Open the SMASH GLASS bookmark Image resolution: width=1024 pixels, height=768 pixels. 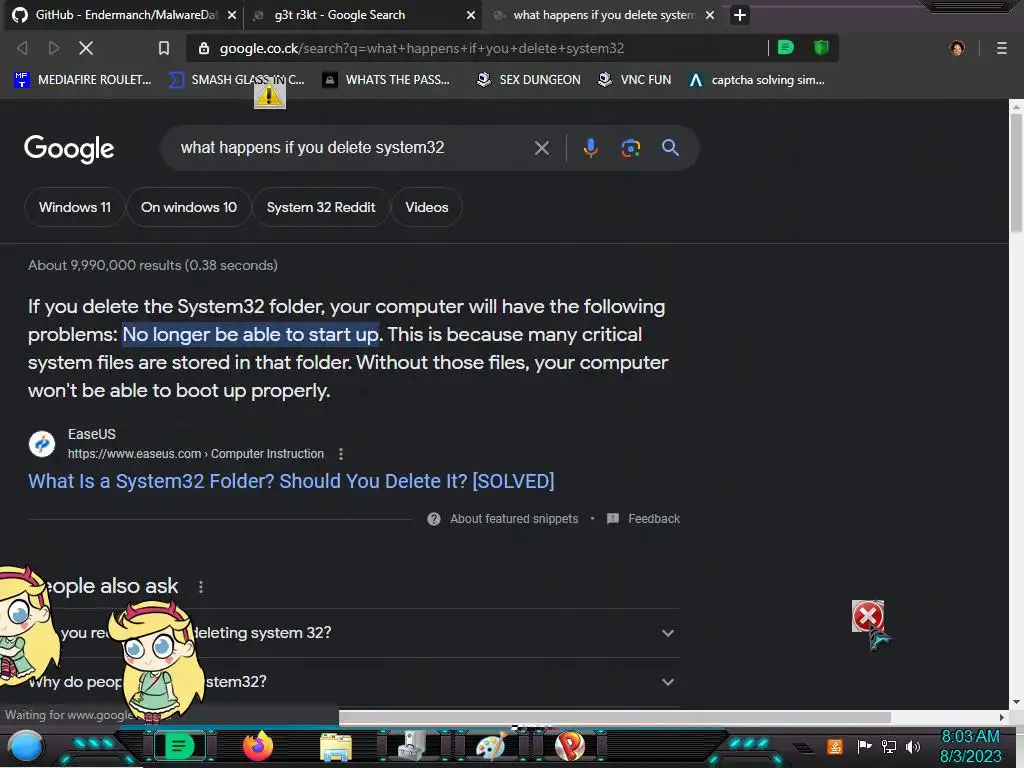click(237, 80)
